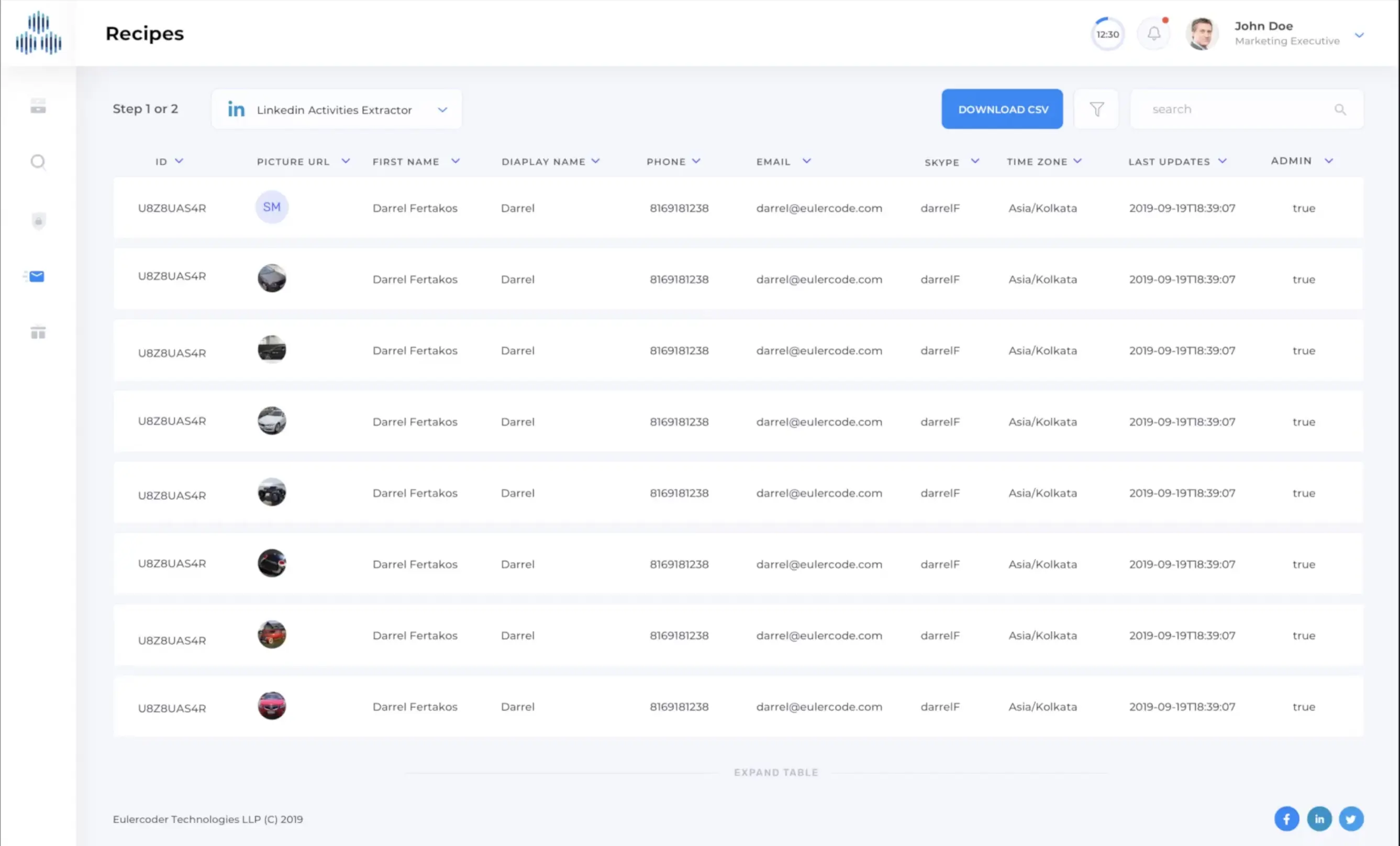Click the search input field
The width and height of the screenshot is (1400, 846).
pyautogui.click(x=1239, y=109)
